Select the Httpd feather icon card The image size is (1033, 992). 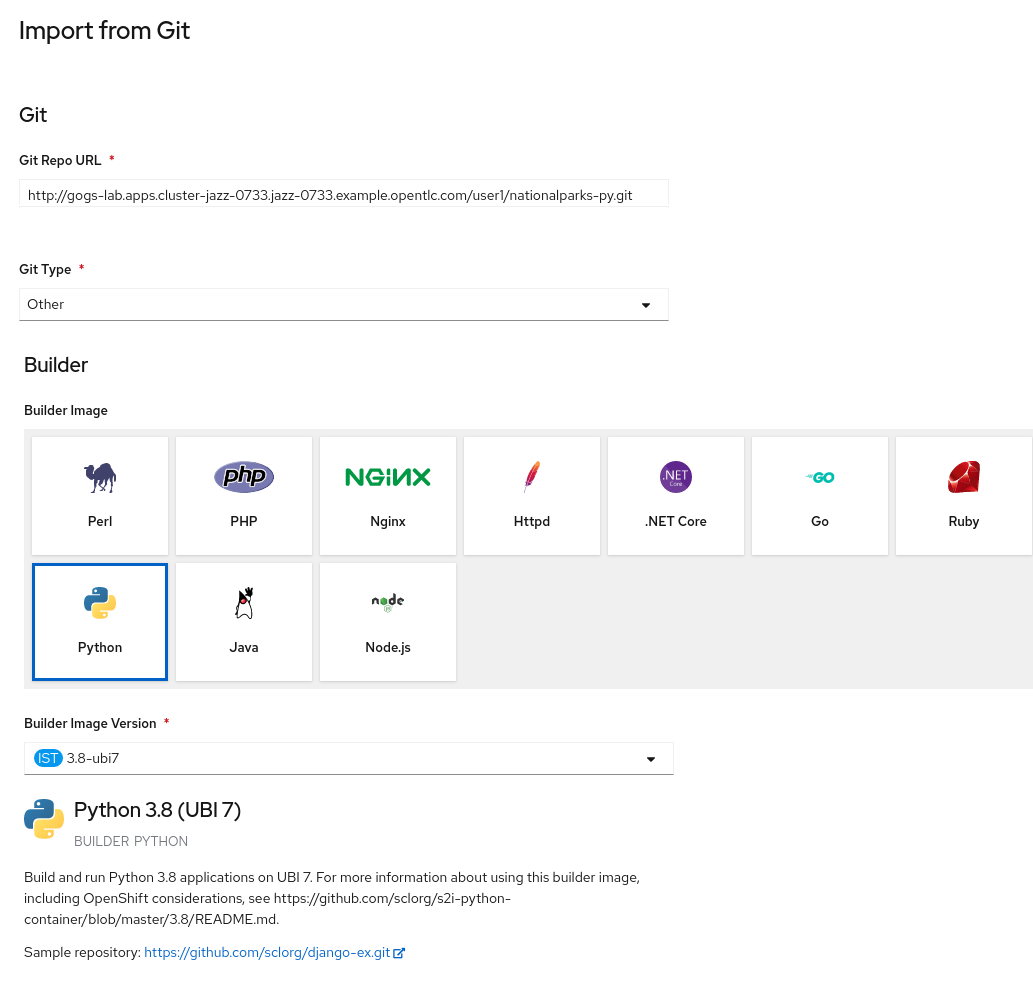click(532, 496)
